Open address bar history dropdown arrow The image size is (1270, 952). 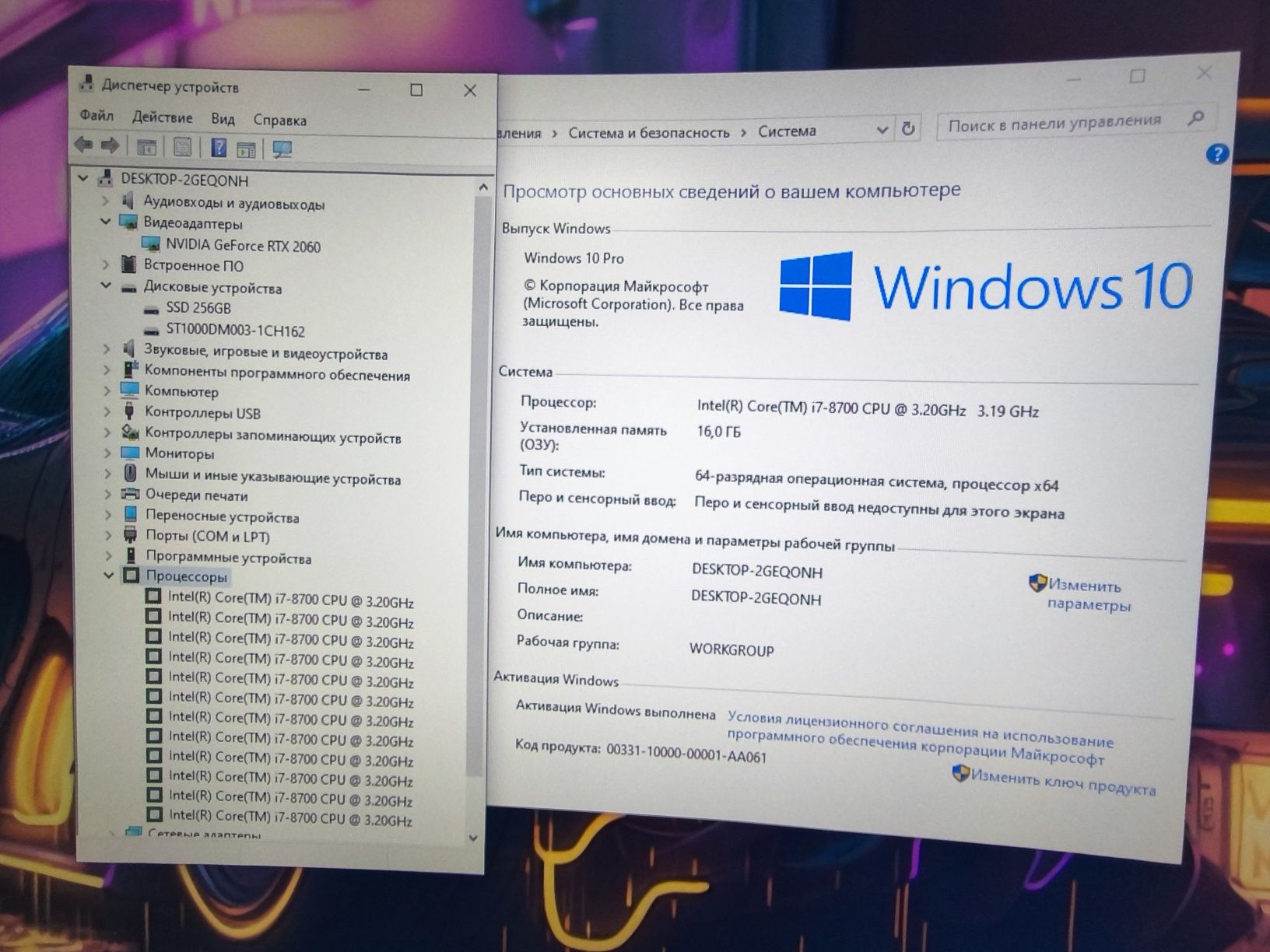[882, 130]
